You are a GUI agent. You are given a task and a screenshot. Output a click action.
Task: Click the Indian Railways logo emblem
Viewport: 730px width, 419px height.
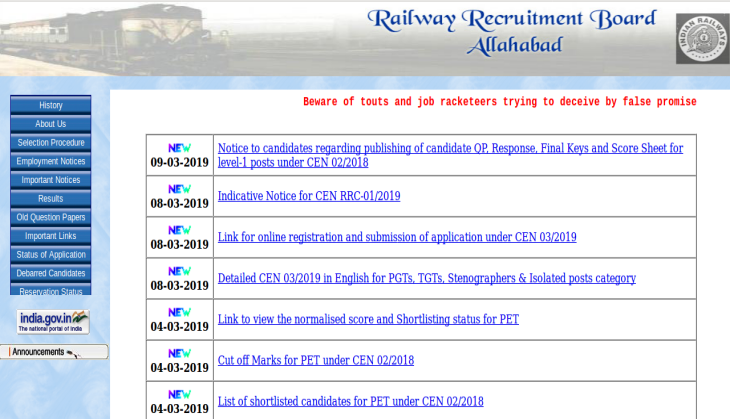tap(702, 39)
